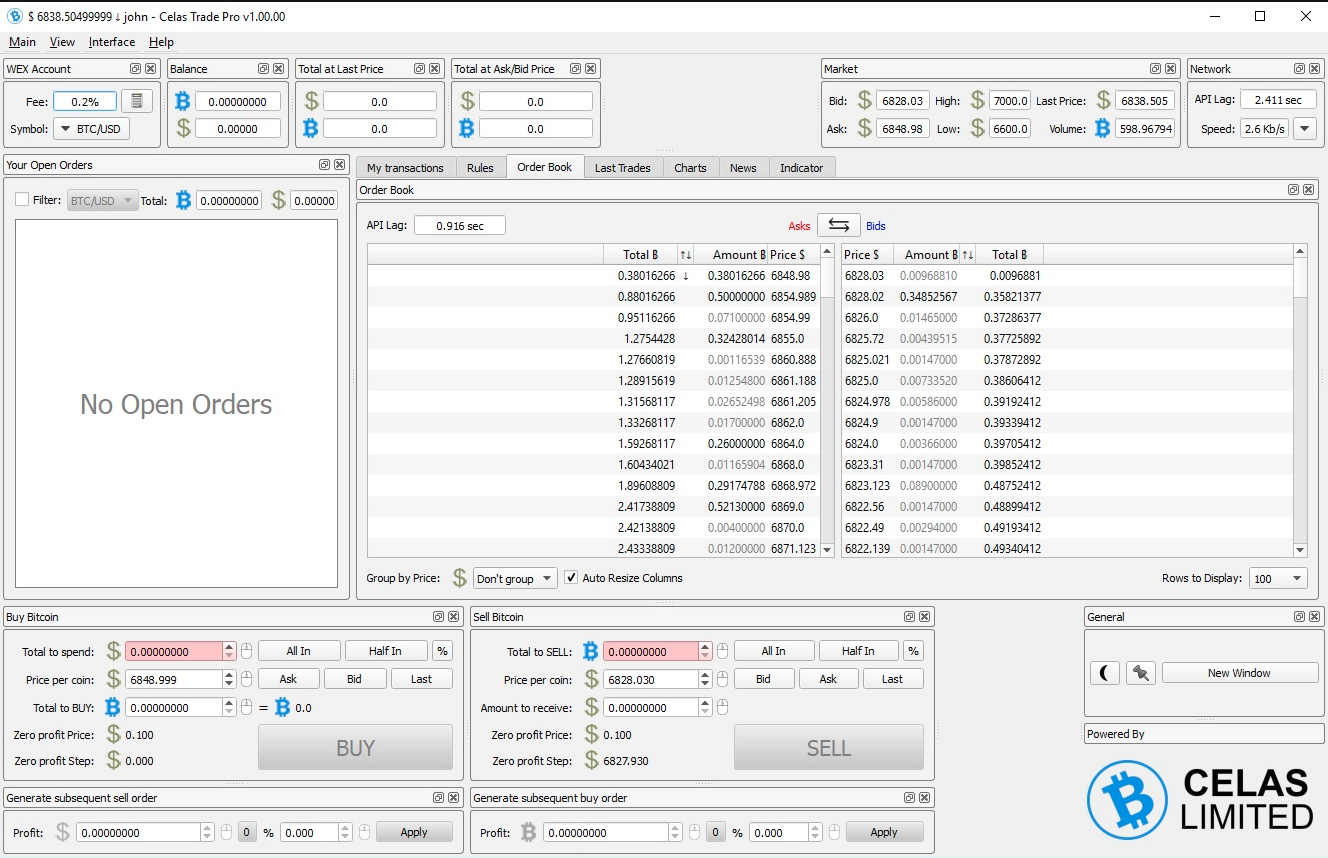Swap Asks and Bids columns button
Viewport: 1328px width, 858px height.
pos(838,225)
